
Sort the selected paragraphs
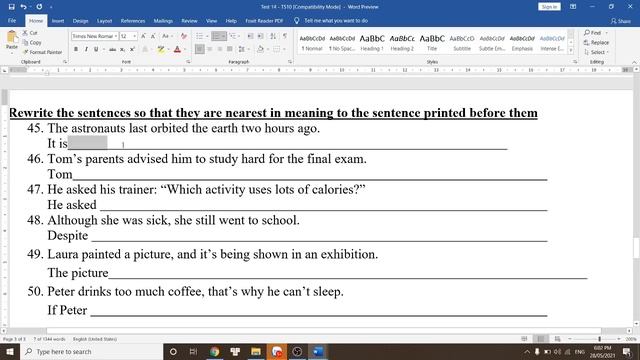[x=273, y=36]
